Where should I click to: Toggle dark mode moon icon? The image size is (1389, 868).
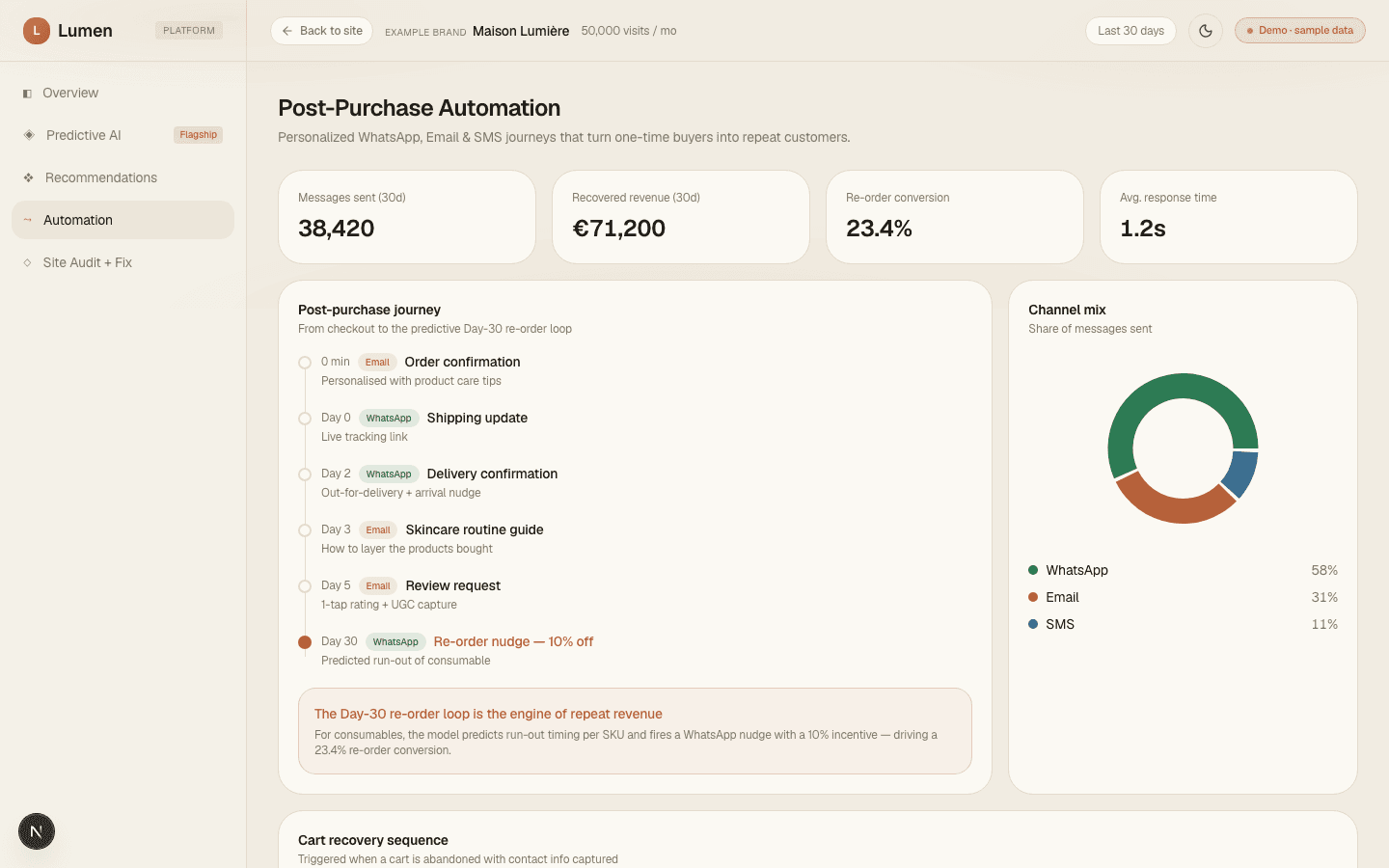click(1206, 31)
